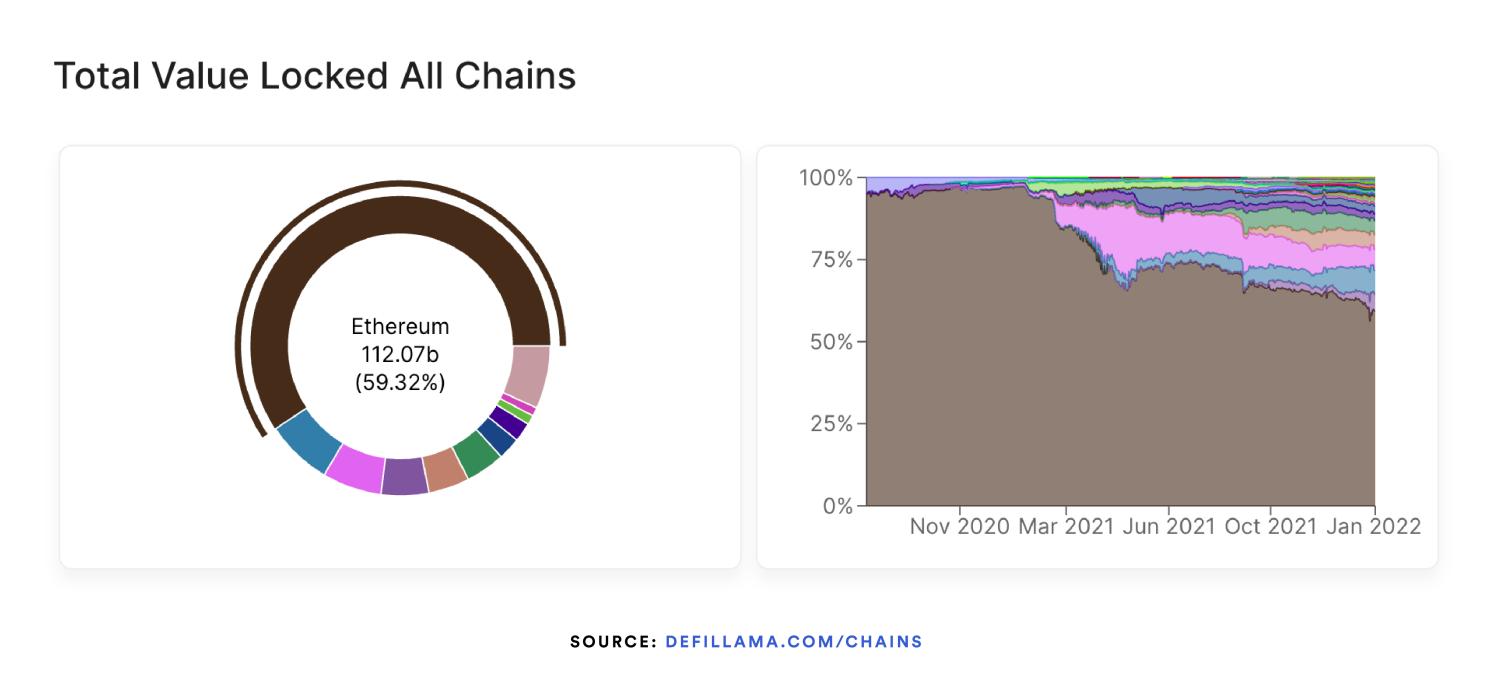The image size is (1494, 693).
Task: Click the Jan 2022 axis label
Action: pos(1375,526)
